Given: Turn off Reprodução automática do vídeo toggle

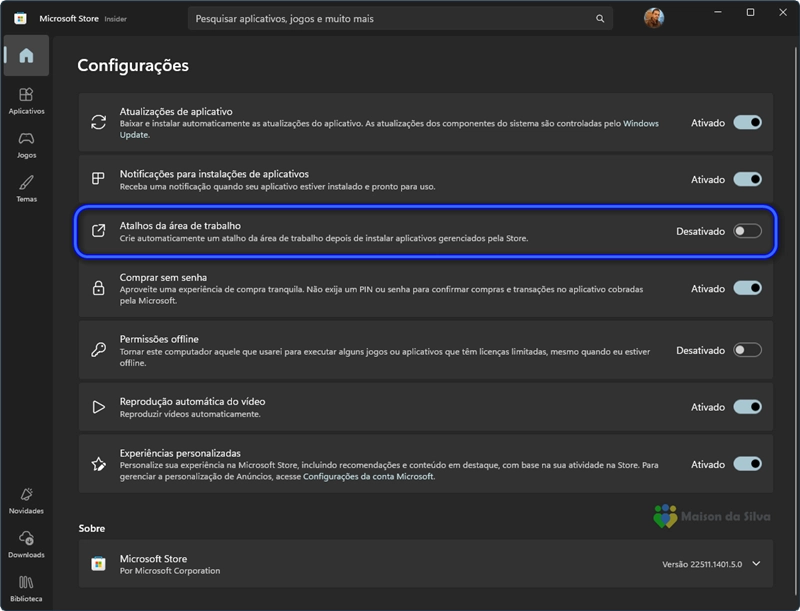Looking at the screenshot, I should coord(747,407).
